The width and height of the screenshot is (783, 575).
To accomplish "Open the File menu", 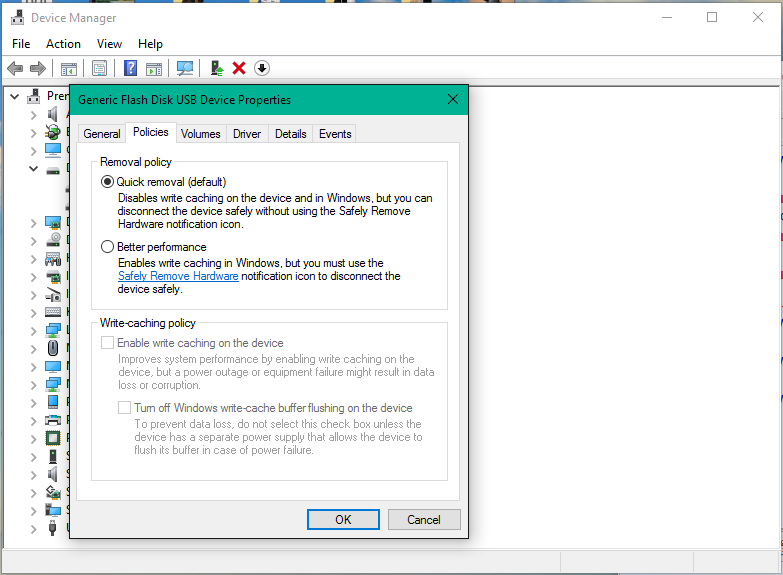I will click(21, 44).
